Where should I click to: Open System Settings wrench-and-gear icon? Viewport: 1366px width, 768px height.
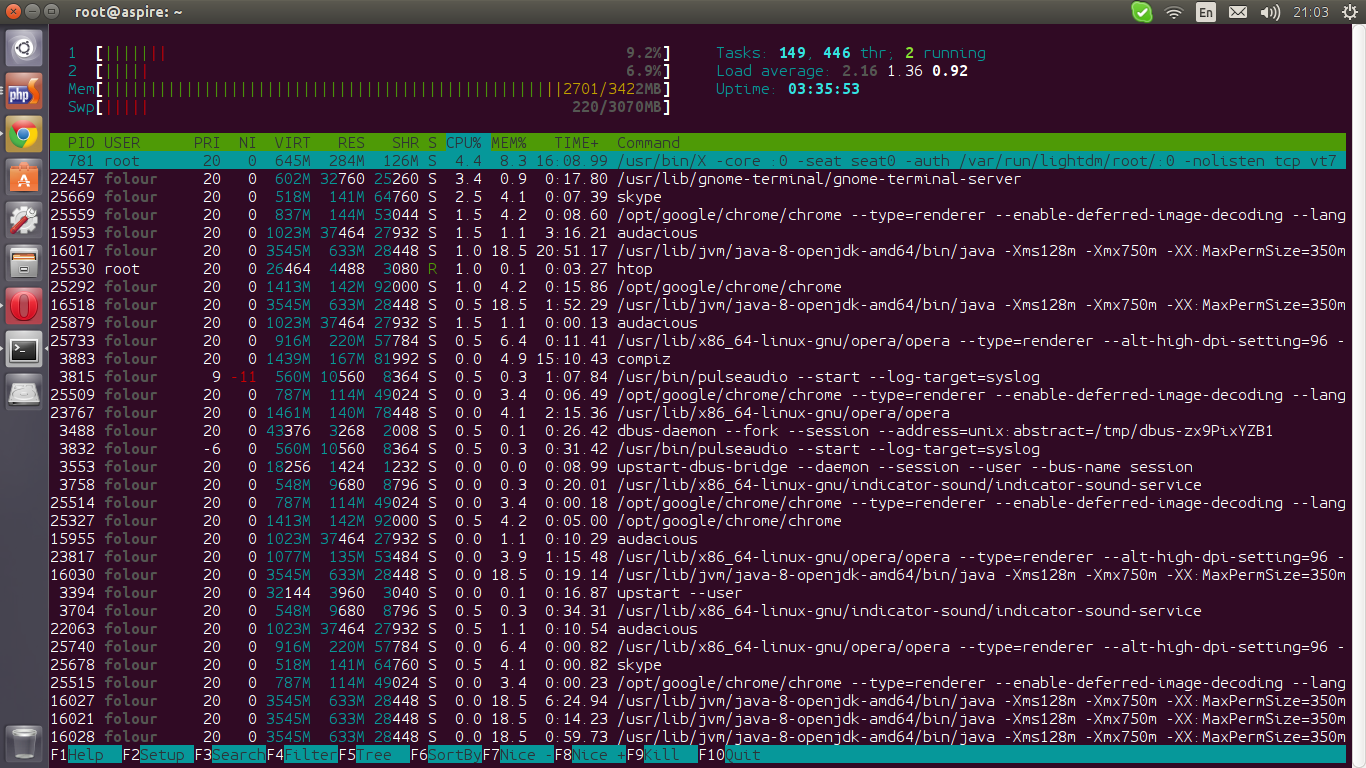(x=24, y=220)
